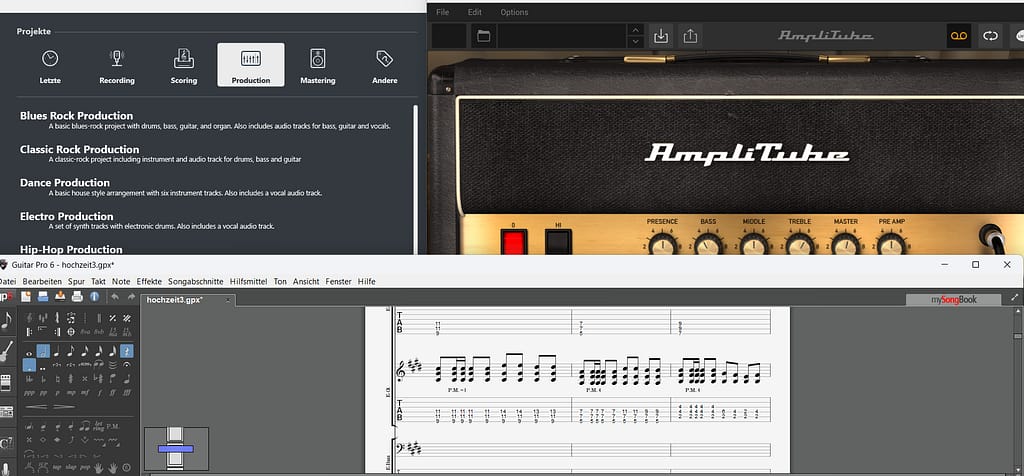Viewport: 1024px width, 476px height.
Task: Toggle the let ring effect
Action: point(99,426)
